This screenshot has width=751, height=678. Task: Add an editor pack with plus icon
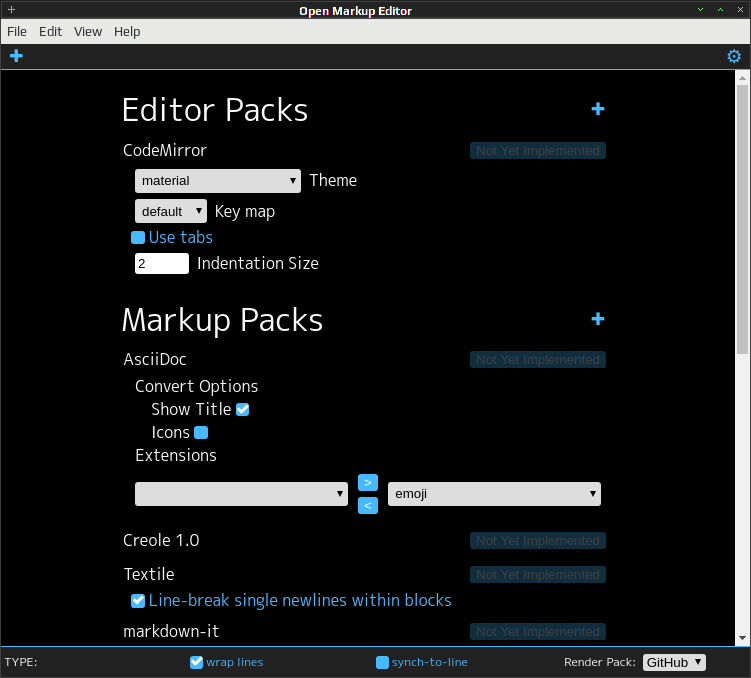pos(598,109)
